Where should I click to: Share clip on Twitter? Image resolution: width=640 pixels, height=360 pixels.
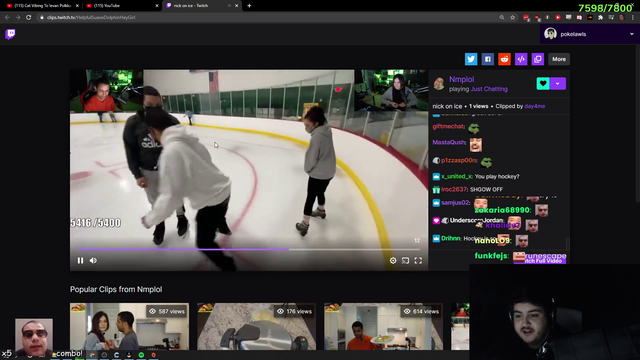471,59
